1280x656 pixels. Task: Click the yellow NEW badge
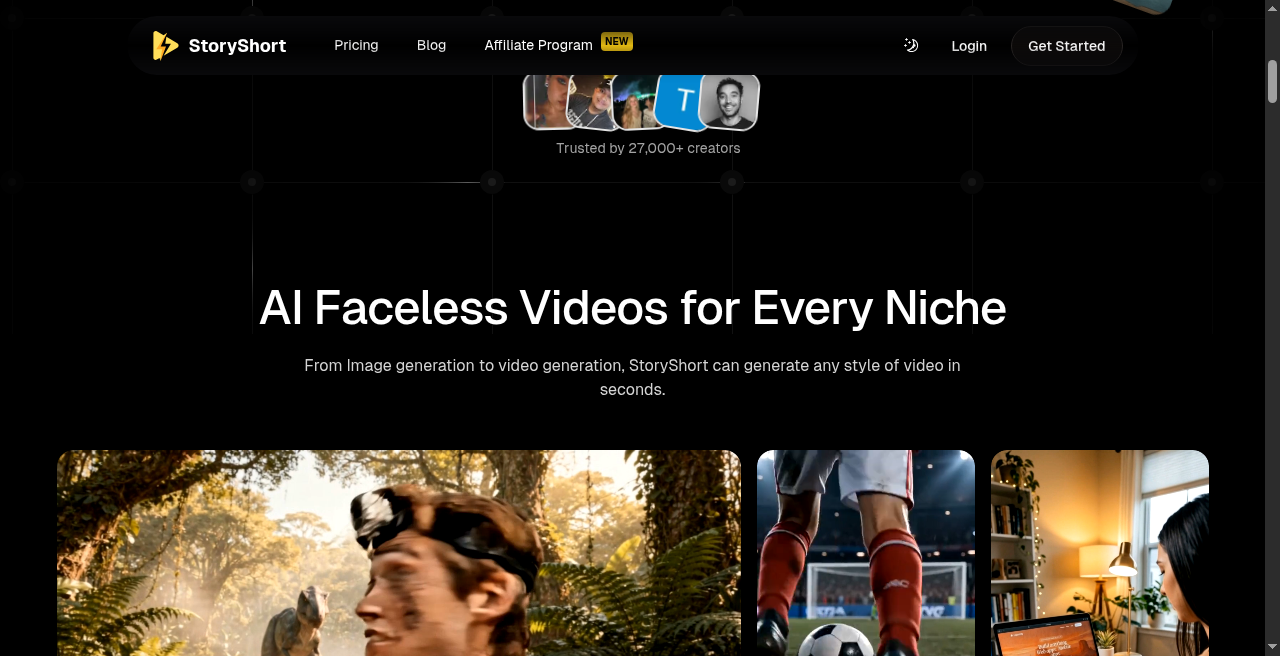point(617,41)
